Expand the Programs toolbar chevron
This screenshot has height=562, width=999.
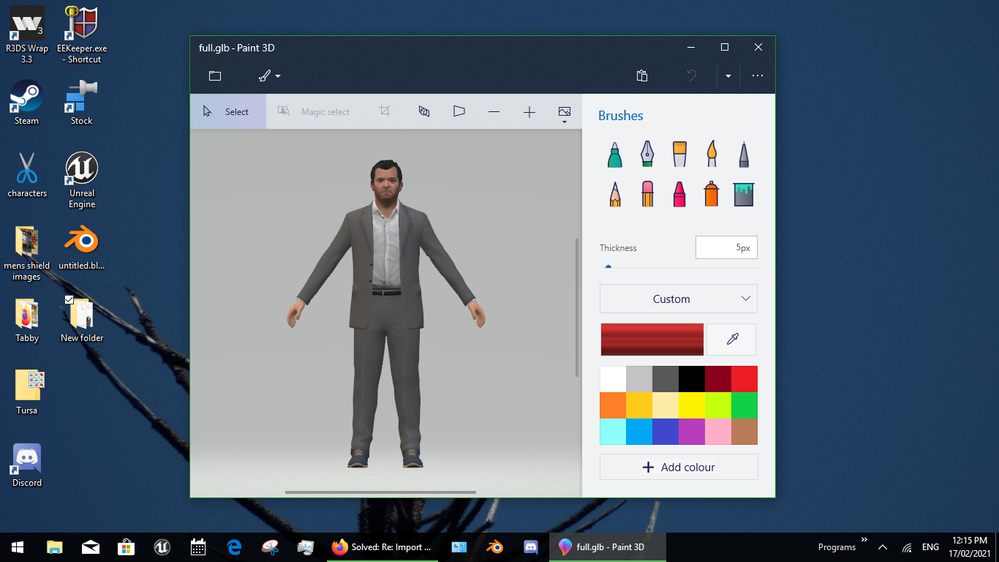(864, 540)
